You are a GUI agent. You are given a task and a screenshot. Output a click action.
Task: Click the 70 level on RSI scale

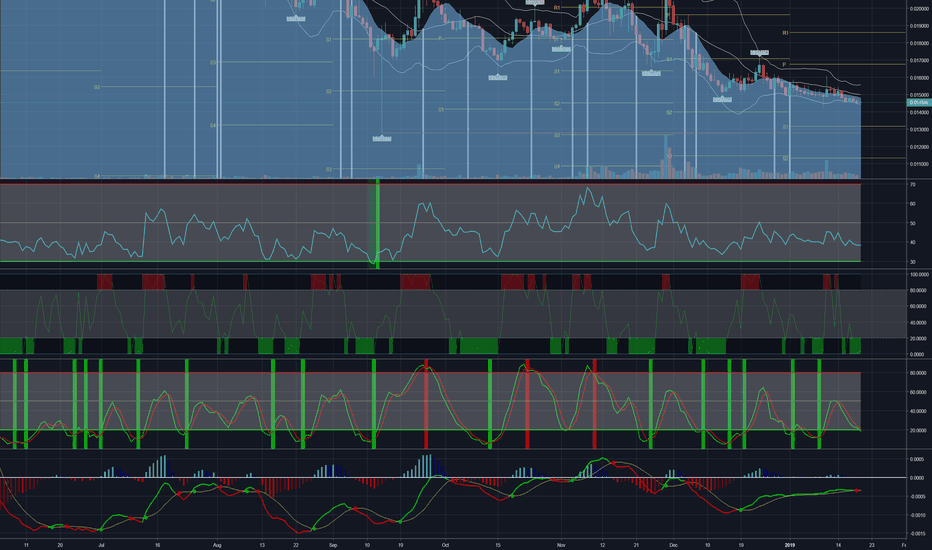click(912, 185)
